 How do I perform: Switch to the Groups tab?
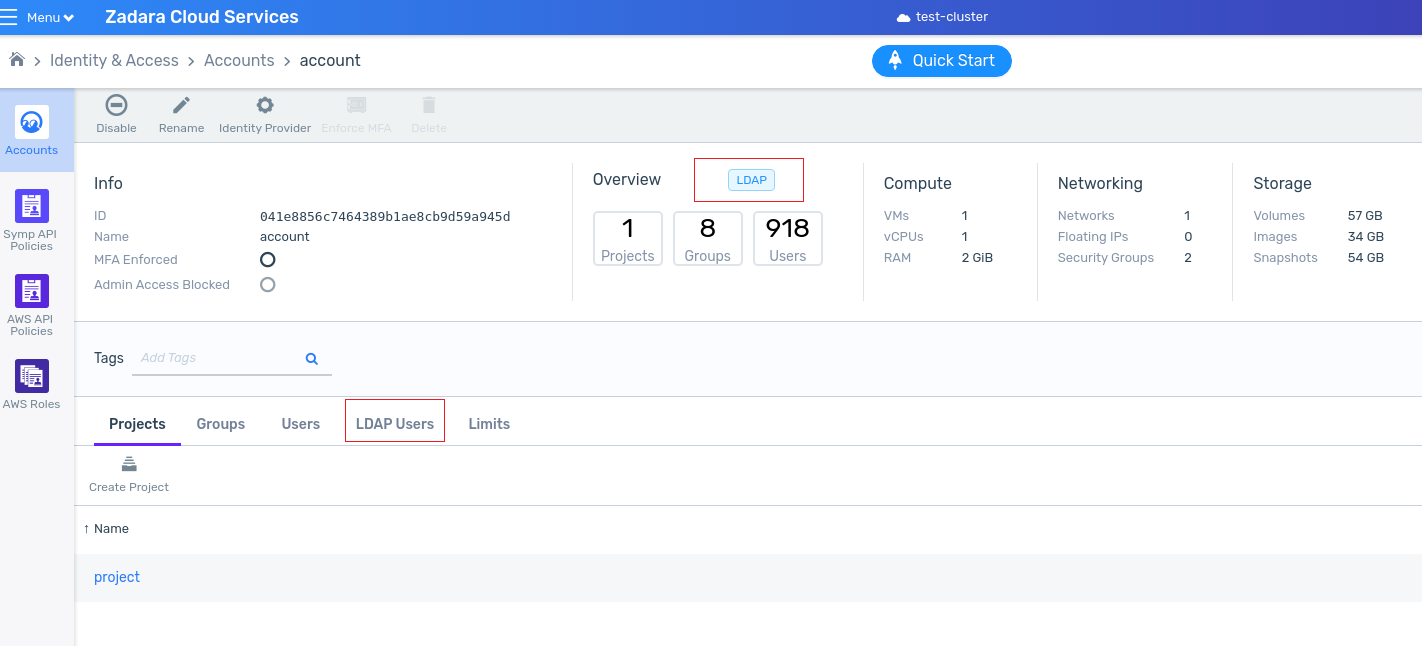(x=221, y=424)
